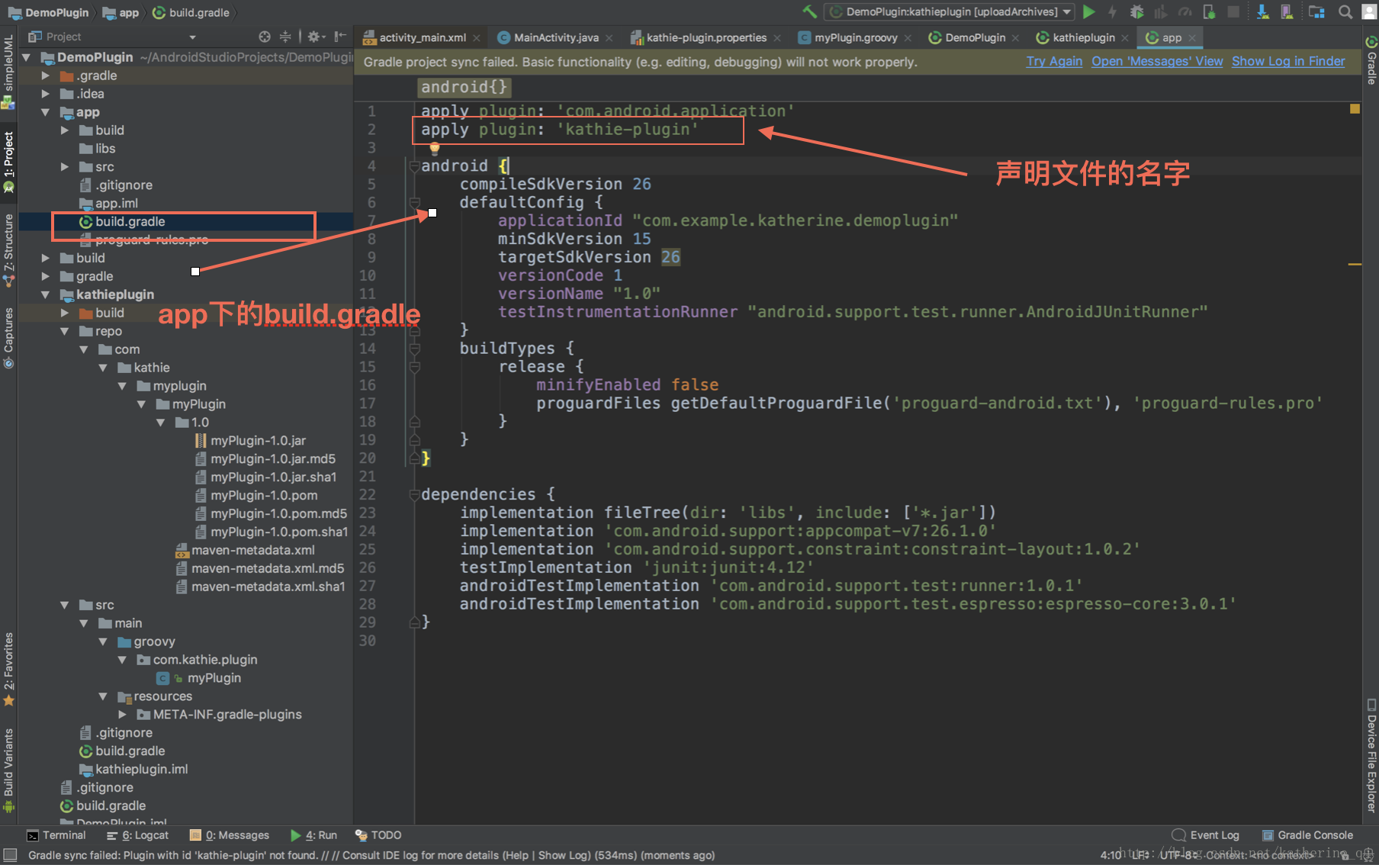Expand the .gradle folder

(x=46, y=76)
